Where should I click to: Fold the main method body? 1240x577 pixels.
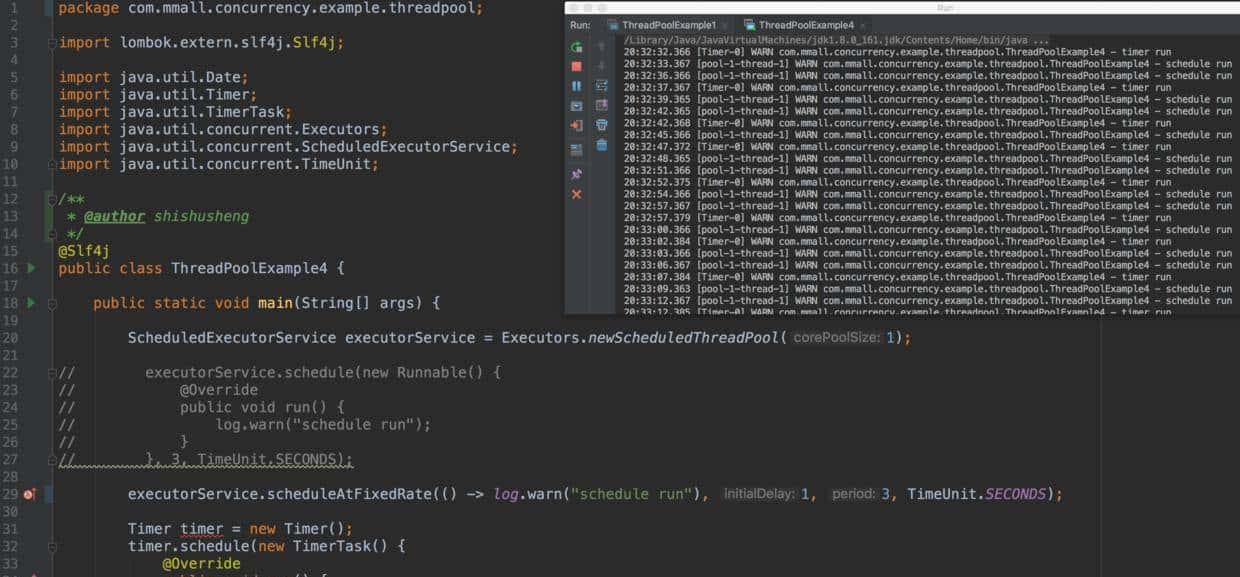pyautogui.click(x=52, y=303)
